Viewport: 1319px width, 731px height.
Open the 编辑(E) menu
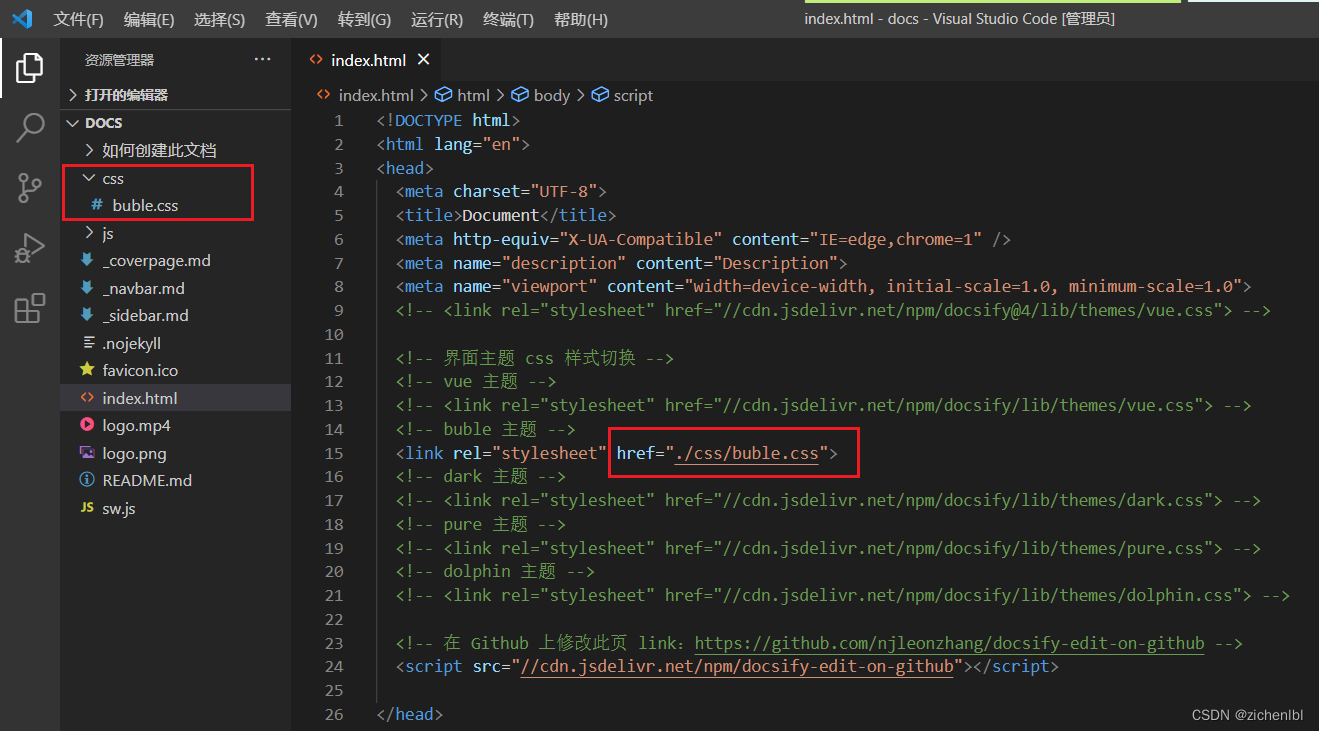point(149,19)
